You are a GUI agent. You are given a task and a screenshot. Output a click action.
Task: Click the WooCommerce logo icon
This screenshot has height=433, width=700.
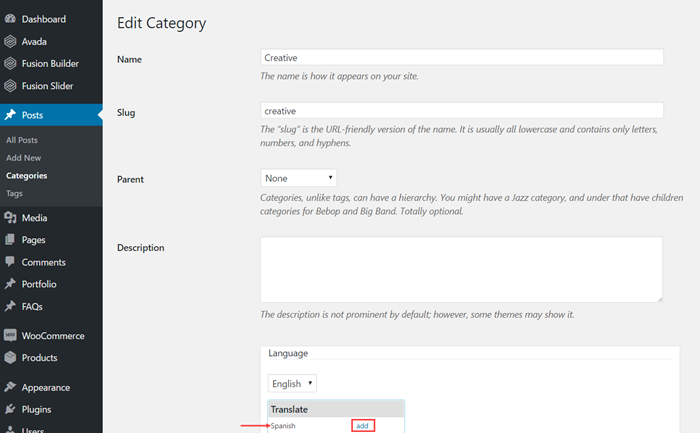click(x=10, y=335)
